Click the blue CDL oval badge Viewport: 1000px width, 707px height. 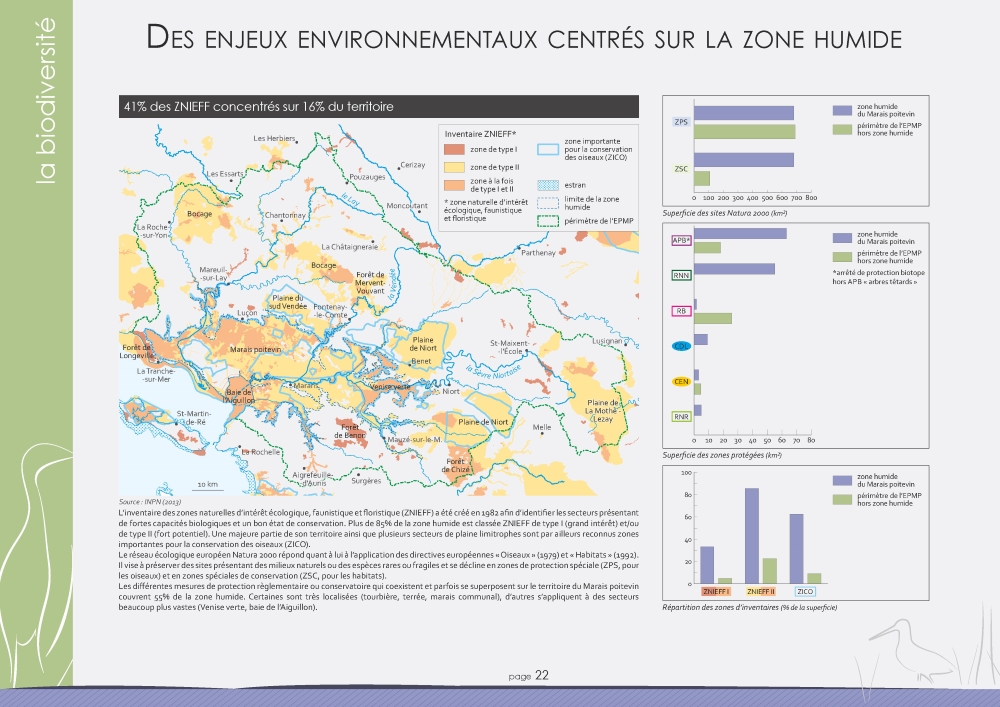click(x=681, y=346)
